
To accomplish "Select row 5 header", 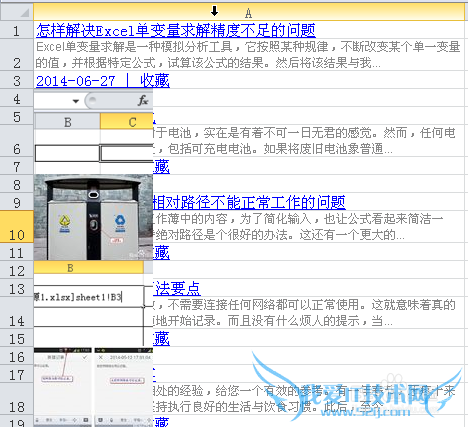I will click(x=17, y=116).
